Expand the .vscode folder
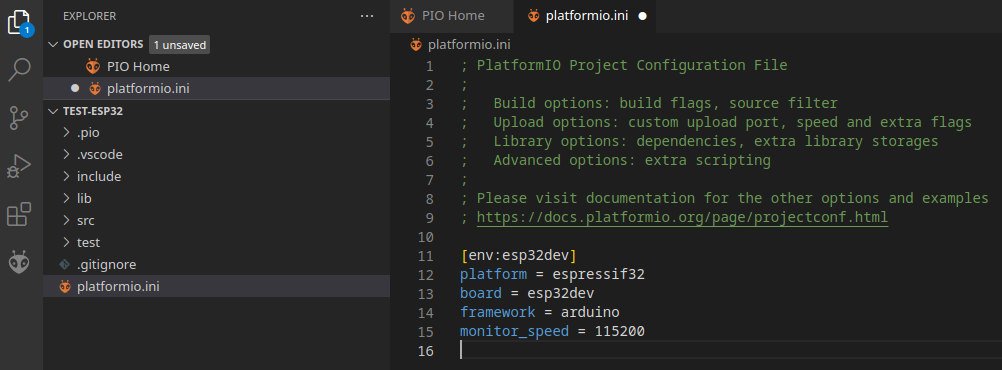Viewport: 1002px width, 370px height. point(66,155)
